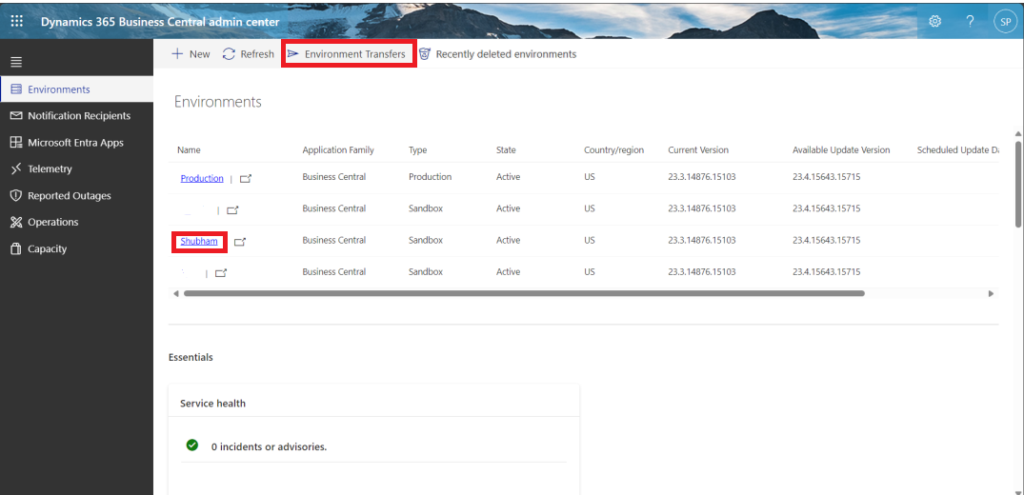Click Dynamics 365 Business Central admin center title
Image resolution: width=1024 pixels, height=495 pixels.
(x=160, y=22)
